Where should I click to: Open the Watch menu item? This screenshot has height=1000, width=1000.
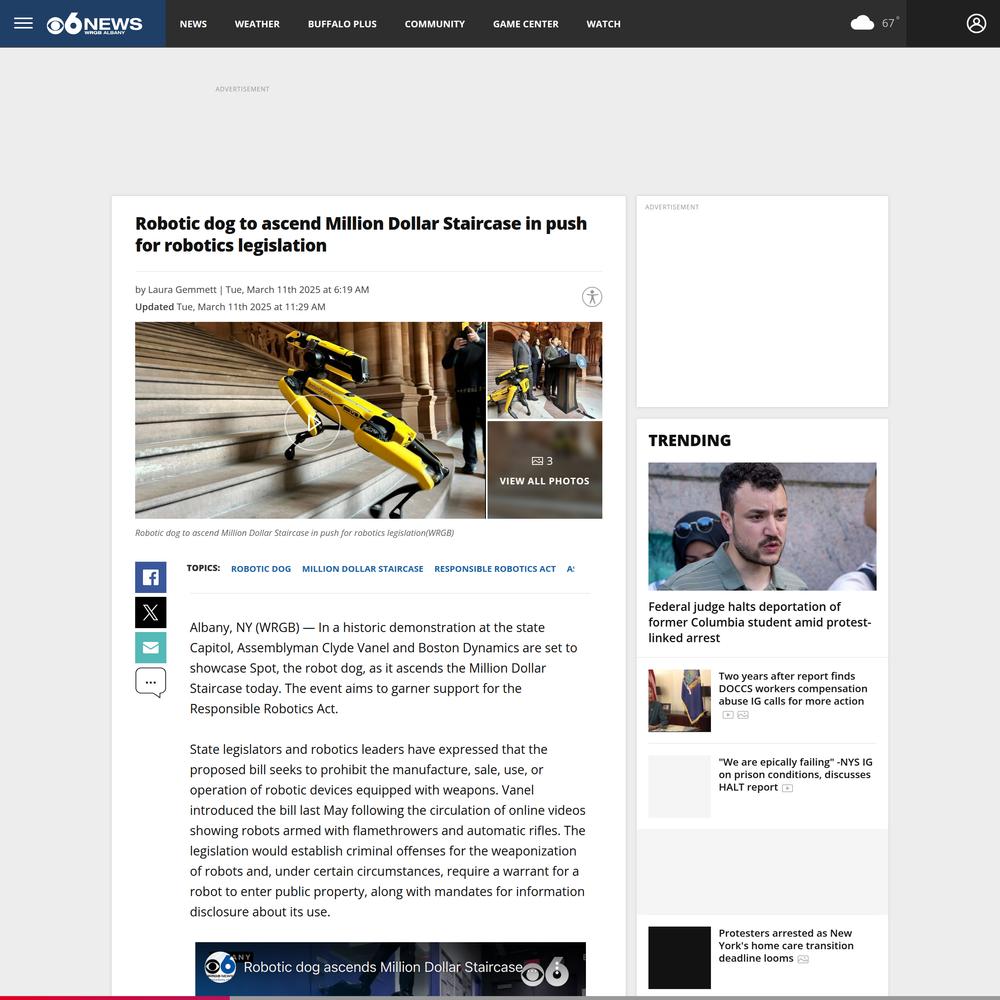pyautogui.click(x=603, y=24)
